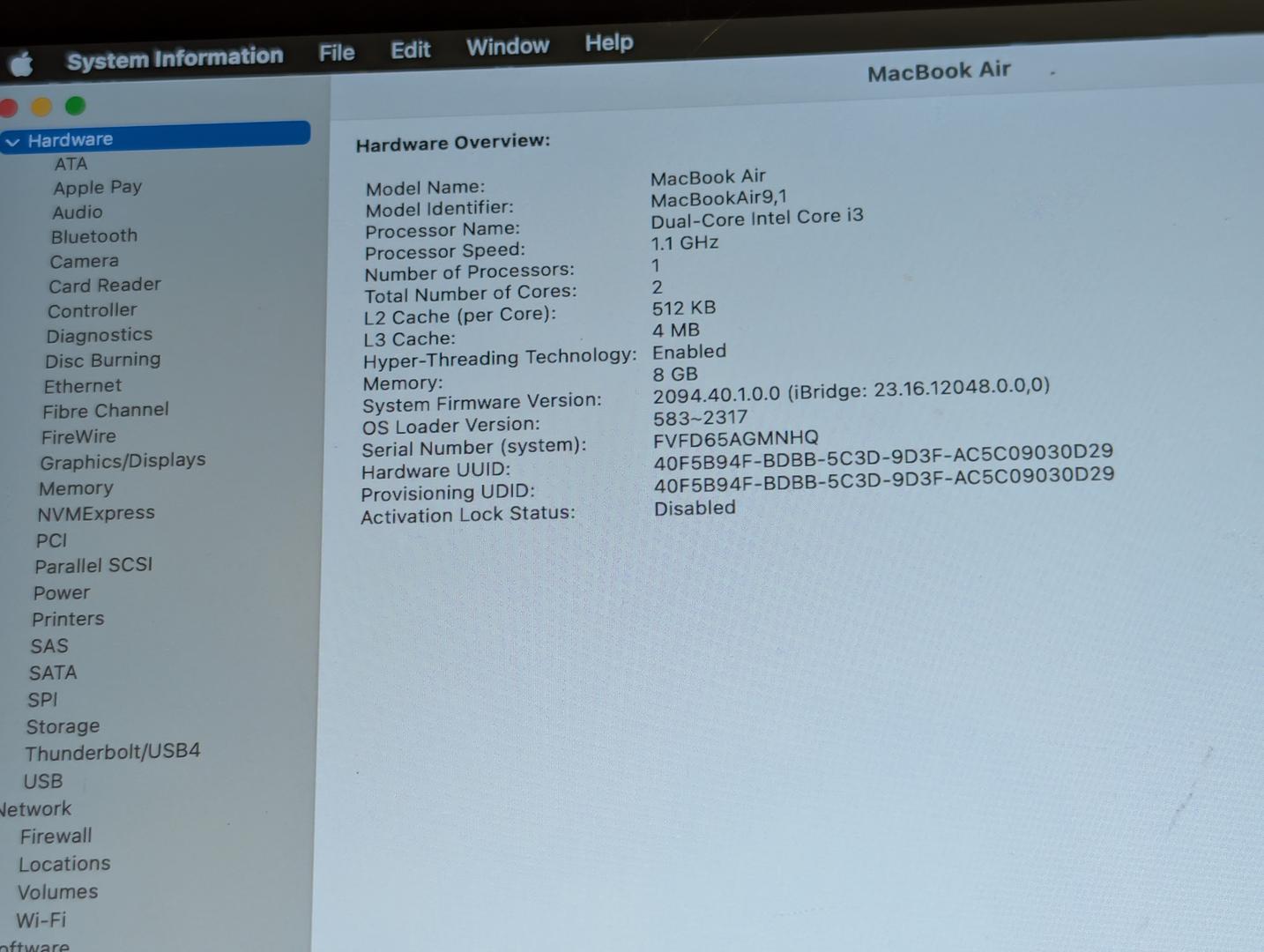Select Diagnostics in the sidebar
This screenshot has width=1264, height=952.
click(99, 335)
